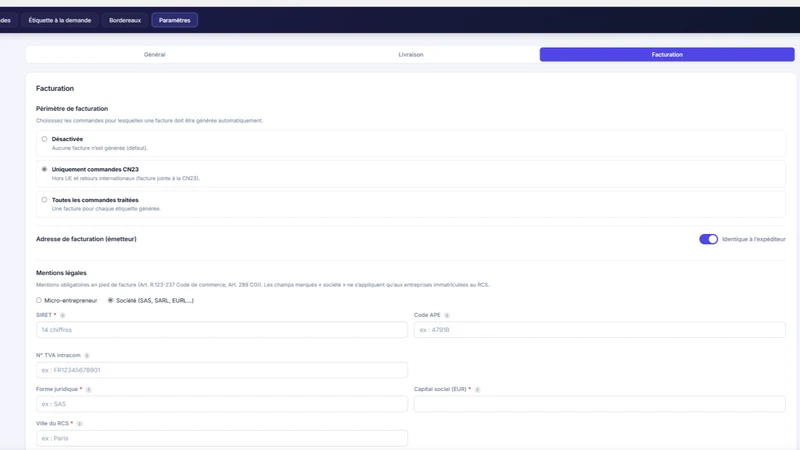Open the Étiquette à la demande tab

point(60,20)
